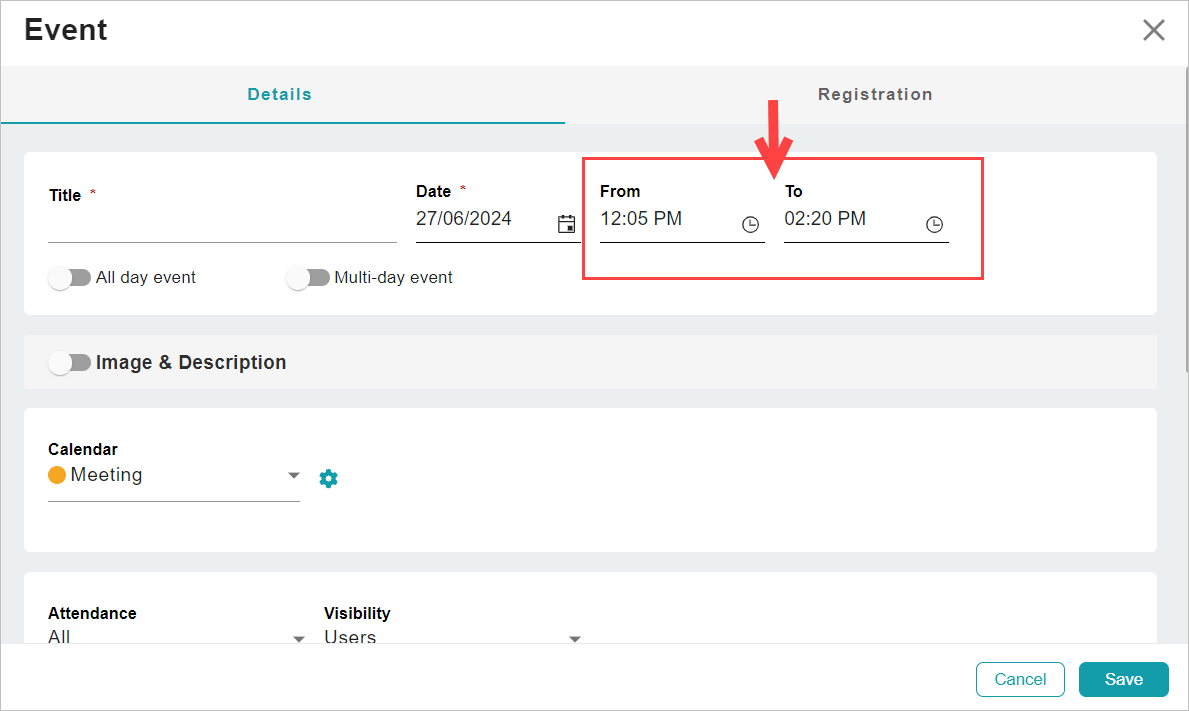The height and width of the screenshot is (711, 1189).
Task: Select the Event dialog heading text
Action: click(66, 30)
